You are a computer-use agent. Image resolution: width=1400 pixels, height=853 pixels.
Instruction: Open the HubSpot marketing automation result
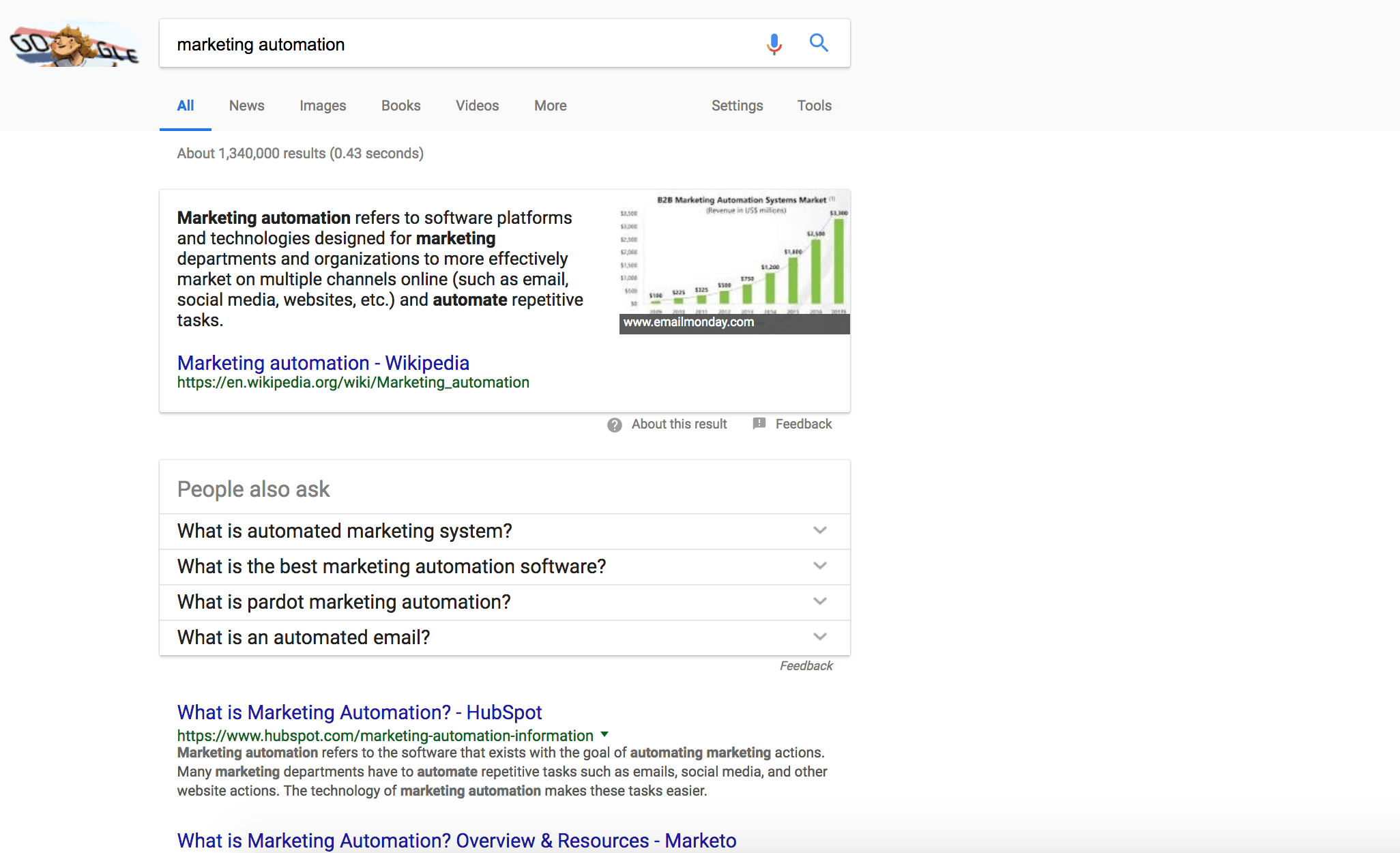[359, 712]
